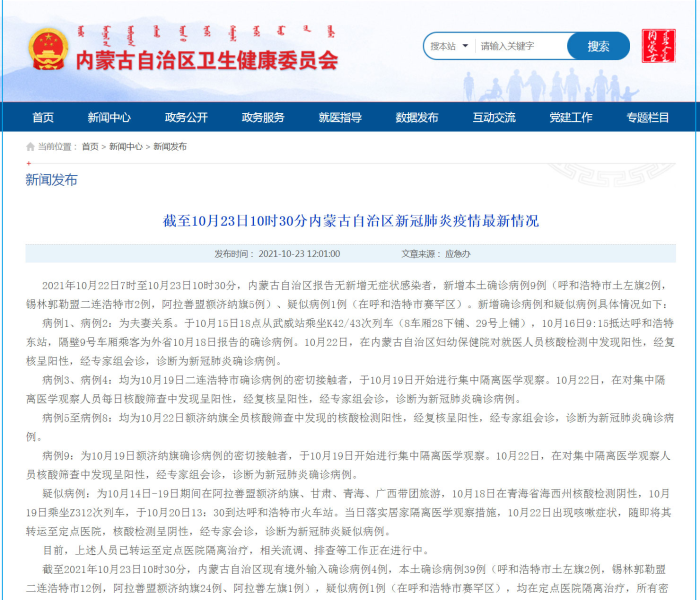Viewport: 700px width, 600px height.
Task: Open the 本站 search scope dropdown
Action: tap(447, 46)
